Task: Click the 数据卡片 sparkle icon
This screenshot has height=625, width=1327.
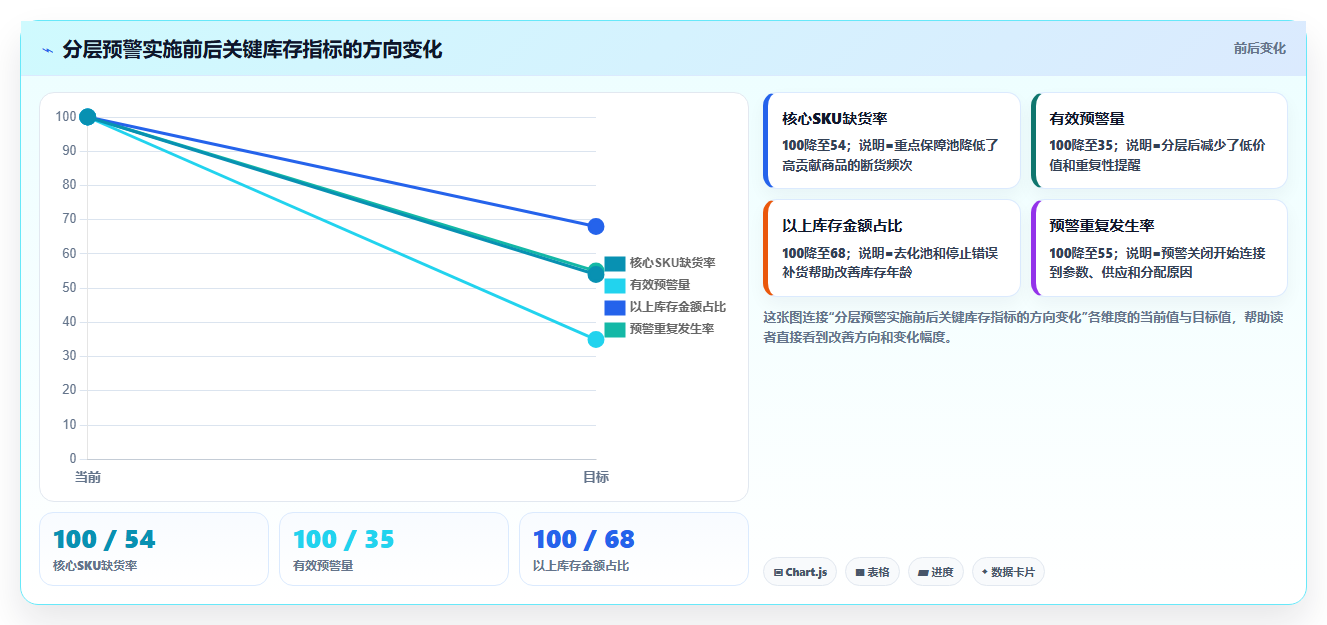Action: 985,572
